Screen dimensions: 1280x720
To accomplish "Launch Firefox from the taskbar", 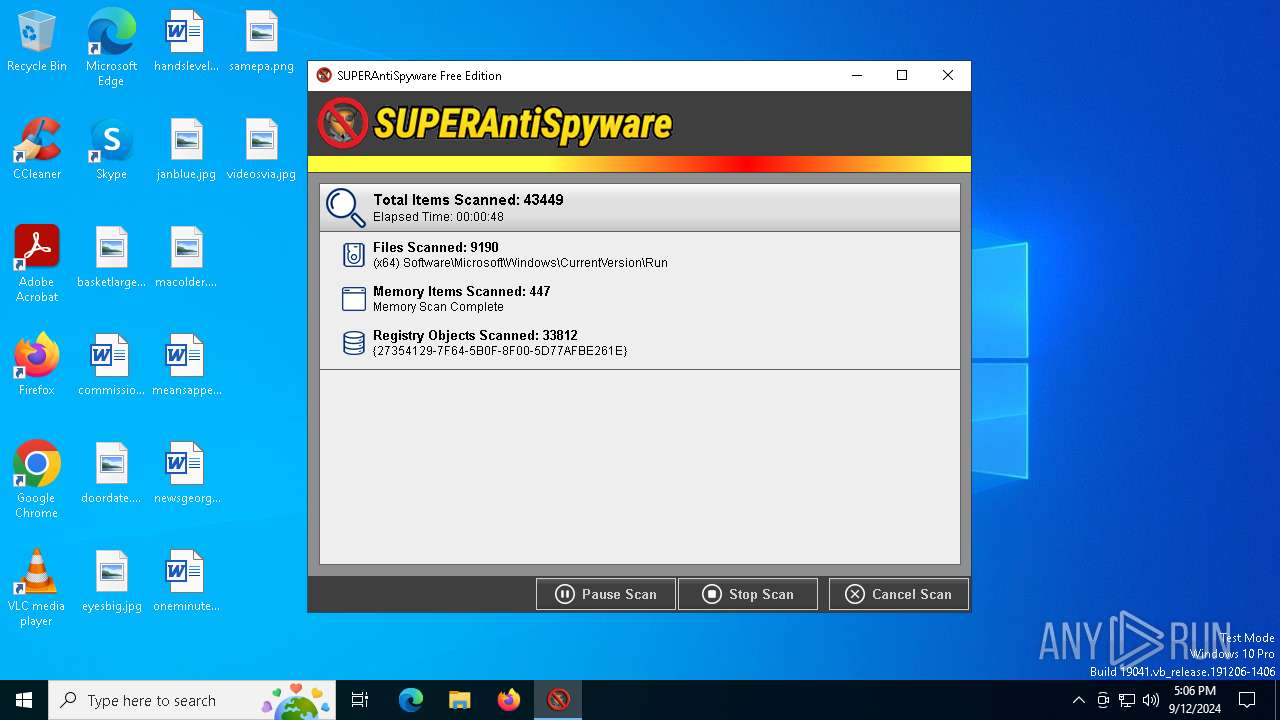I will pos(509,700).
